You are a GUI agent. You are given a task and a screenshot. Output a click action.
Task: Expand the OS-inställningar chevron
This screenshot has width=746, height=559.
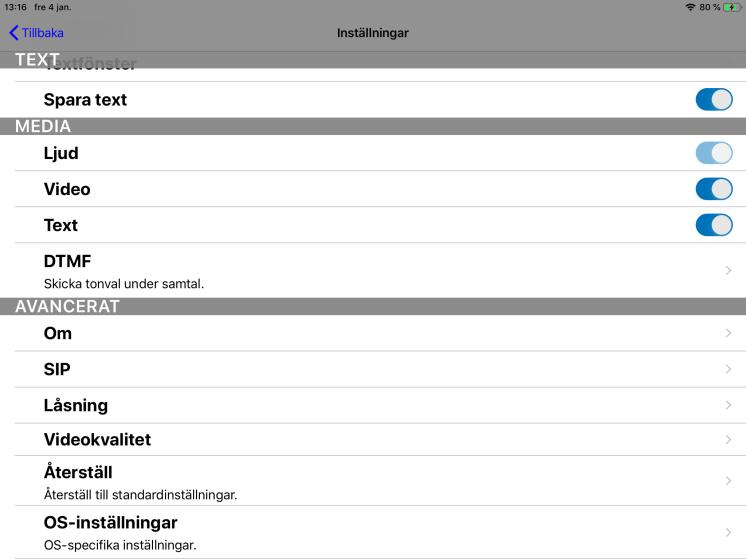pyautogui.click(x=728, y=532)
